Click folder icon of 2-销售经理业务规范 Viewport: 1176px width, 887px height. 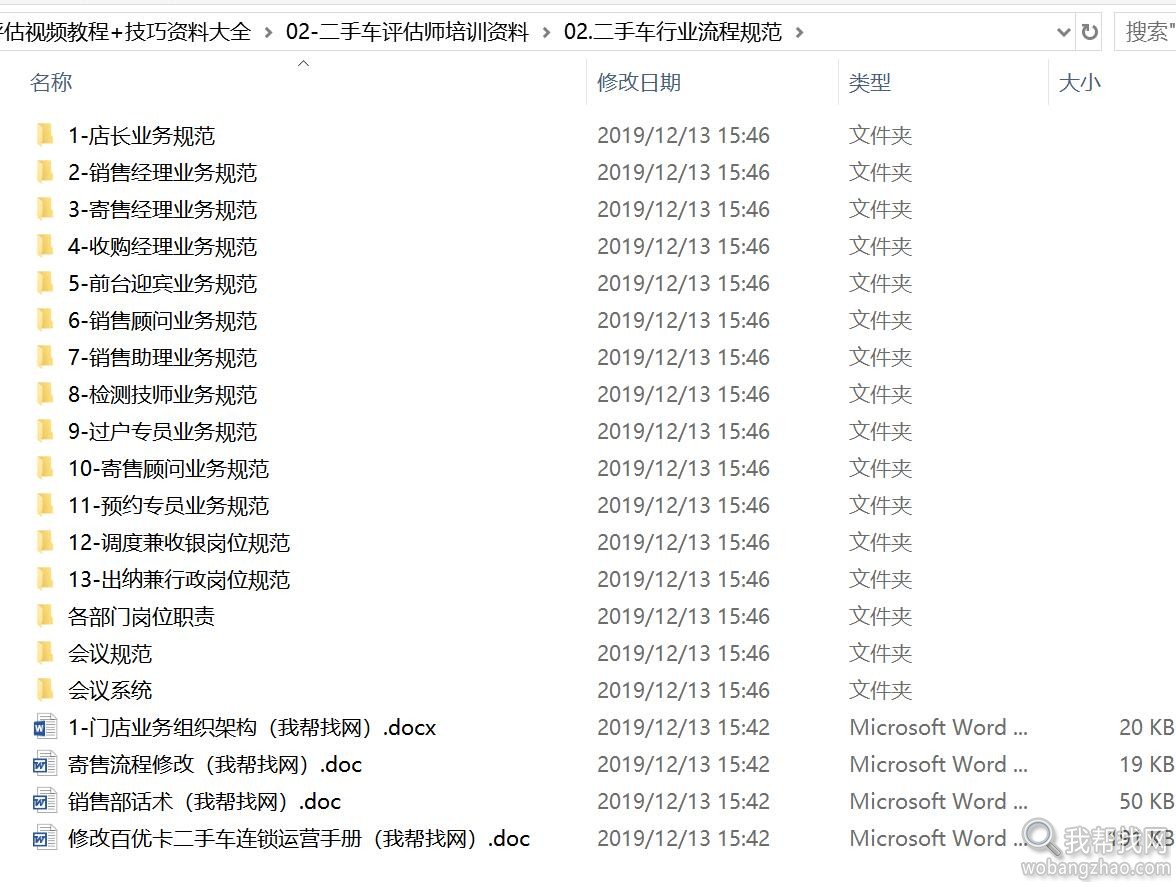pos(45,172)
